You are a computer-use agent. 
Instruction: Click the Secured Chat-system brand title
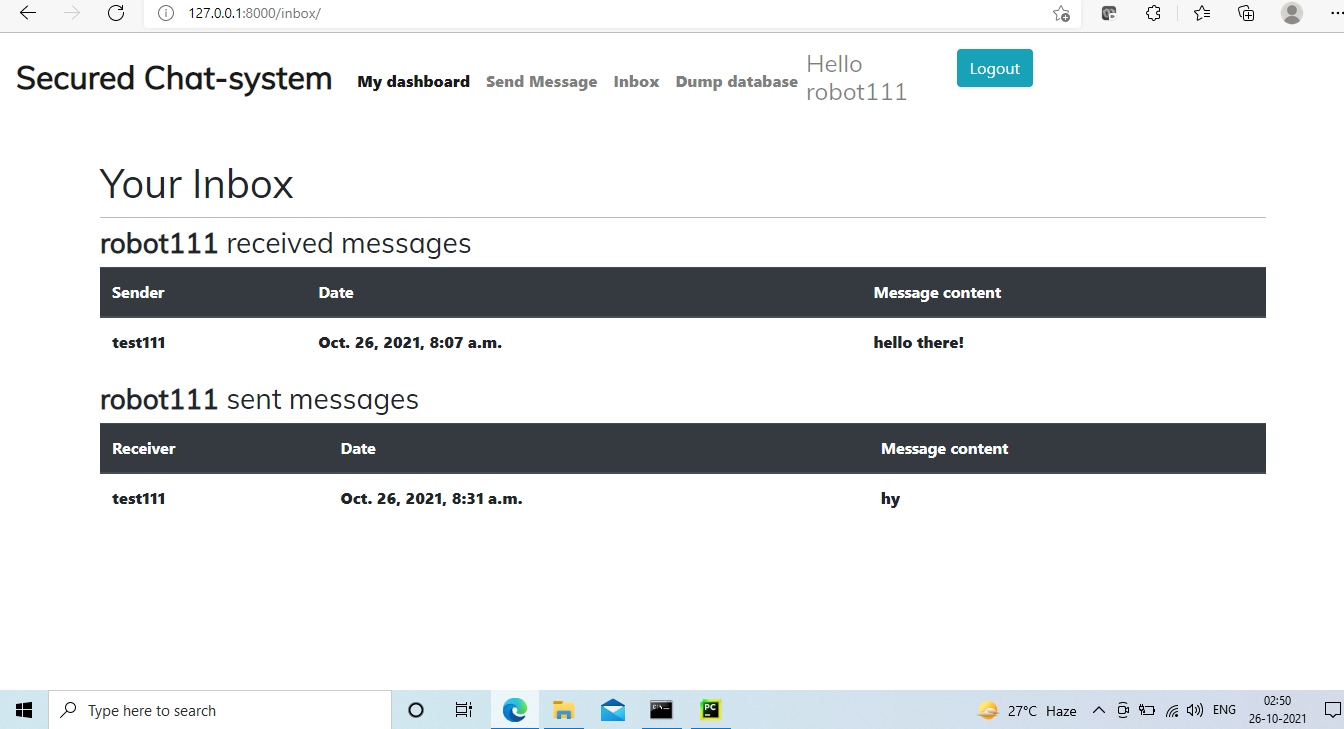pyautogui.click(x=174, y=78)
